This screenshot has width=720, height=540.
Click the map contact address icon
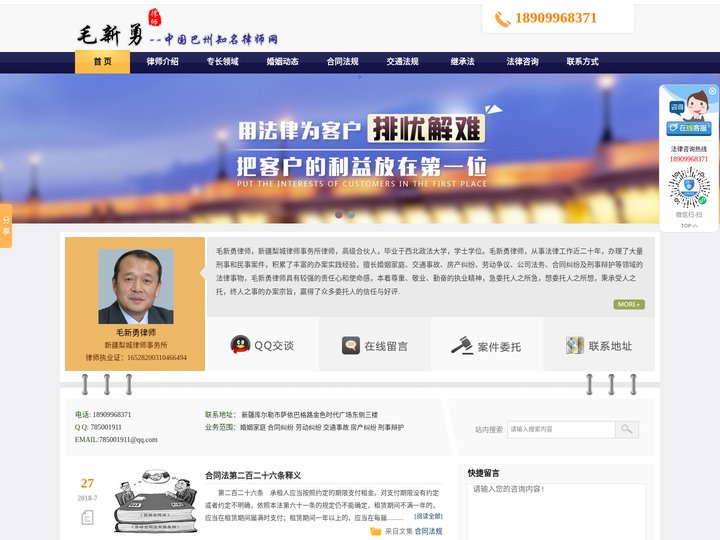[575, 345]
